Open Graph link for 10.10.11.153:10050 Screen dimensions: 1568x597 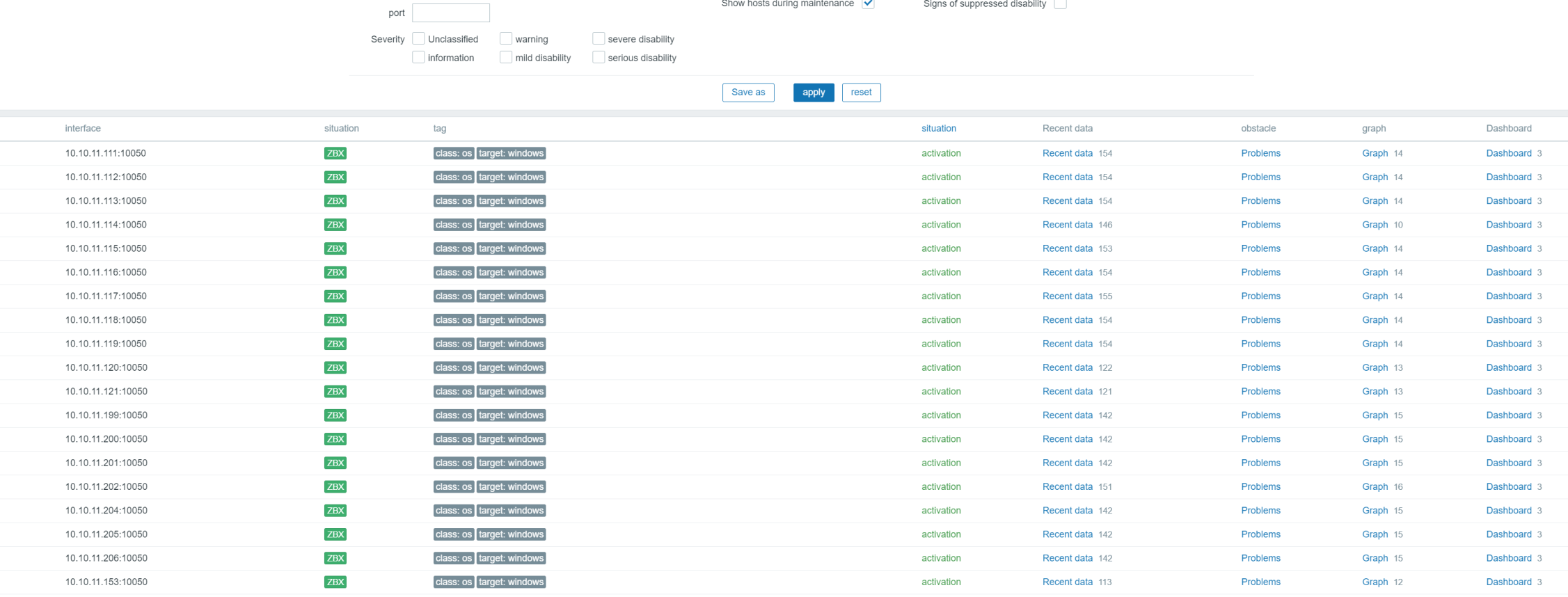point(1375,582)
